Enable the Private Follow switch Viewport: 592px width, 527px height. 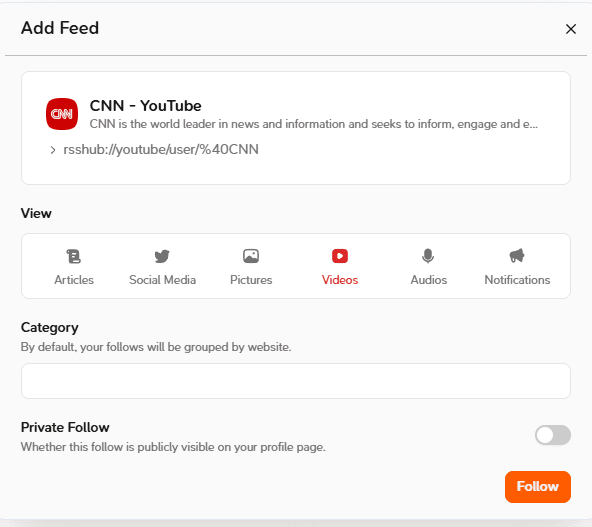click(x=553, y=435)
